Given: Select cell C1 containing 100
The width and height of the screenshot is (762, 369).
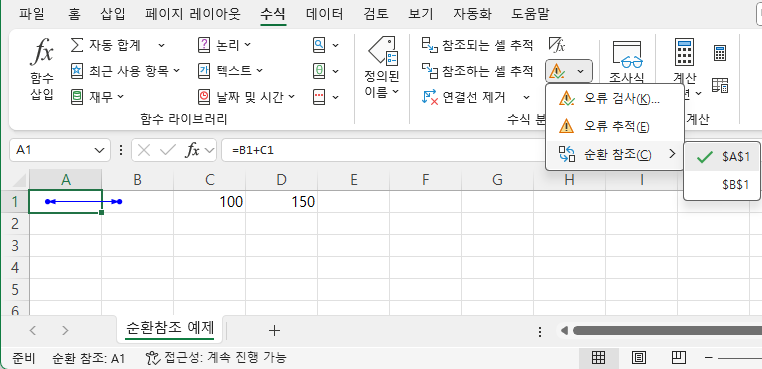Looking at the screenshot, I should tap(209, 201).
